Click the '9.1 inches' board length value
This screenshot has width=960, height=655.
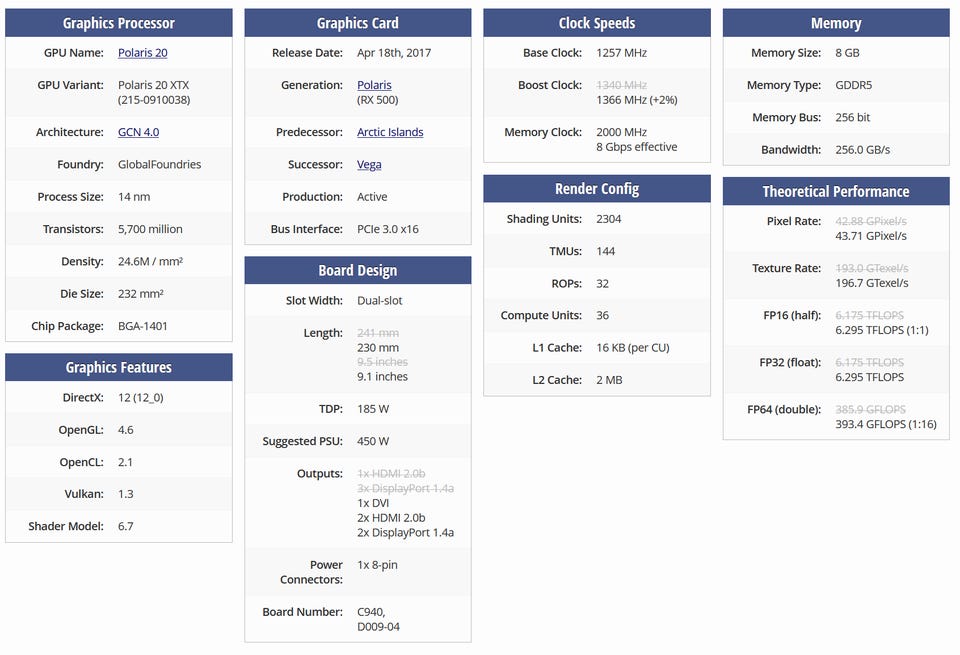point(382,377)
